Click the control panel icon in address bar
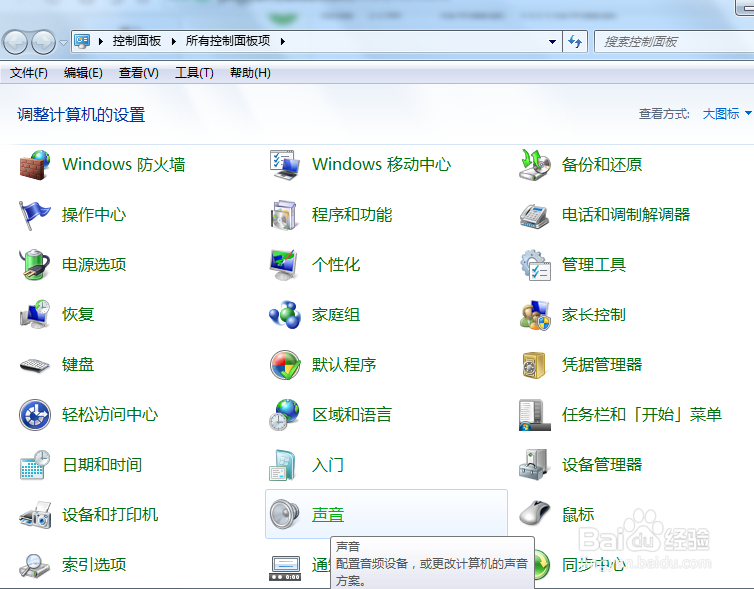The image size is (754, 589). coord(82,41)
